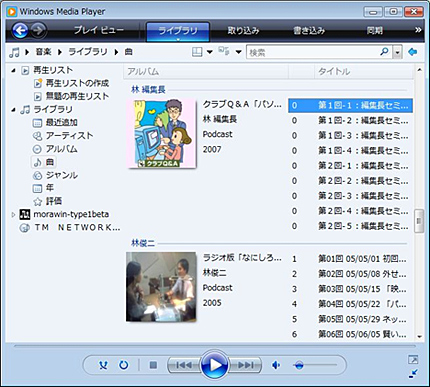430x387 pixels.
Task: Expand the arrow after ライブラリ in the breadcrumb
Action: (x=116, y=52)
